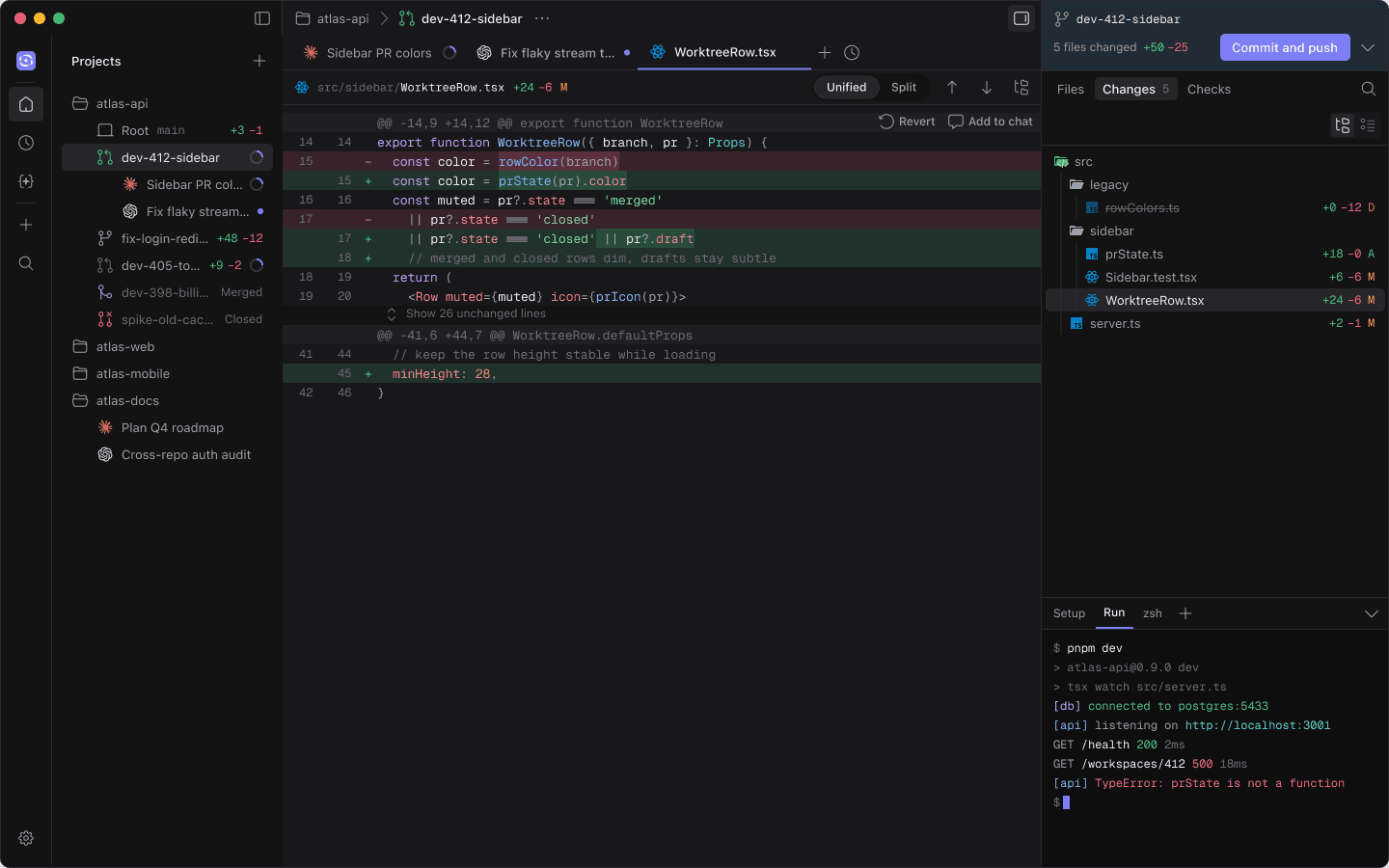Click the app logo icon in left rail
Viewport: 1389px width, 868px height.
point(26,61)
